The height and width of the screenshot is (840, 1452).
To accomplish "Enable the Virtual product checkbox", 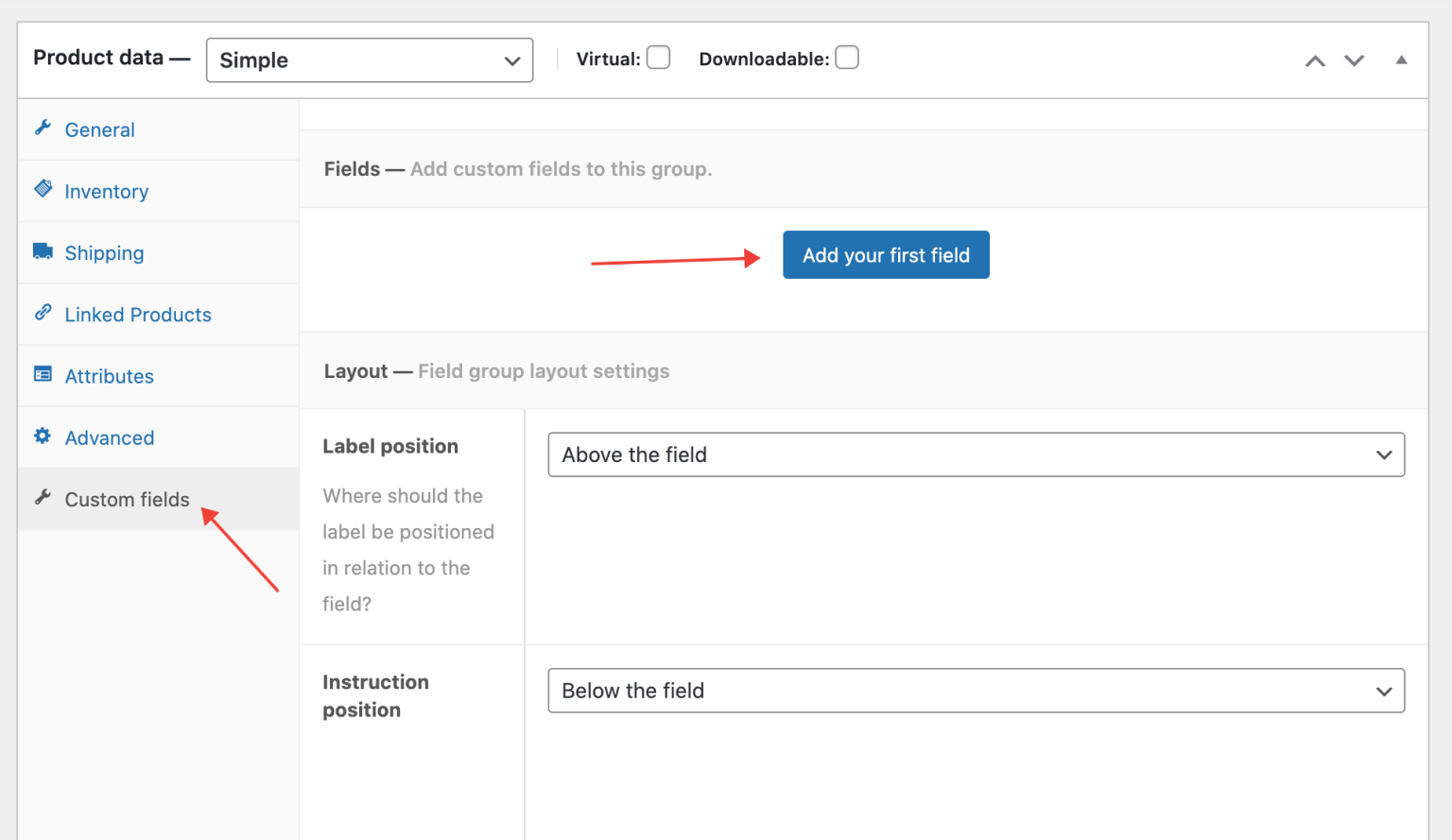I will point(658,58).
